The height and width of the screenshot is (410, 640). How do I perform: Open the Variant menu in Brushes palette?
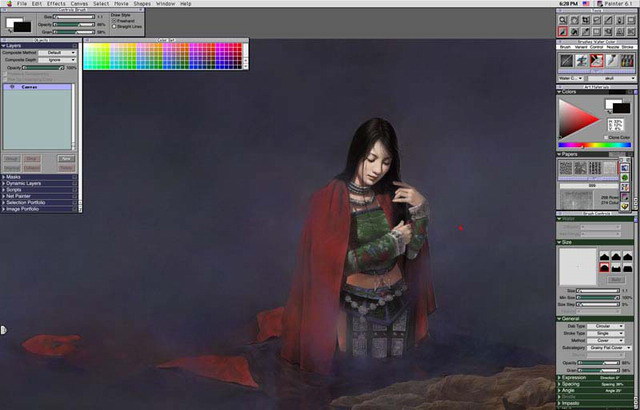(x=581, y=47)
